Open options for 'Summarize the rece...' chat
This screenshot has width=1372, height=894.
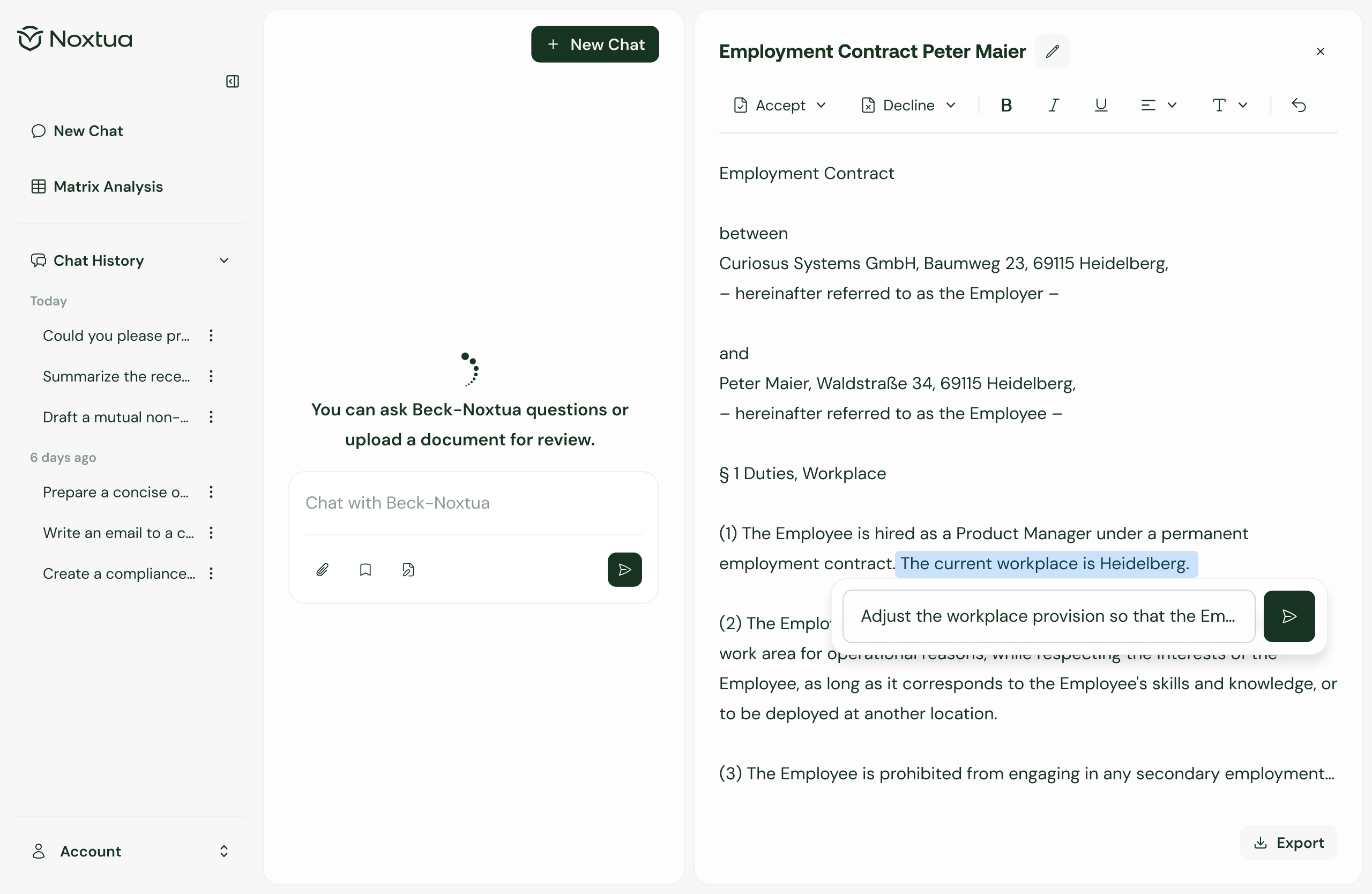click(x=211, y=376)
